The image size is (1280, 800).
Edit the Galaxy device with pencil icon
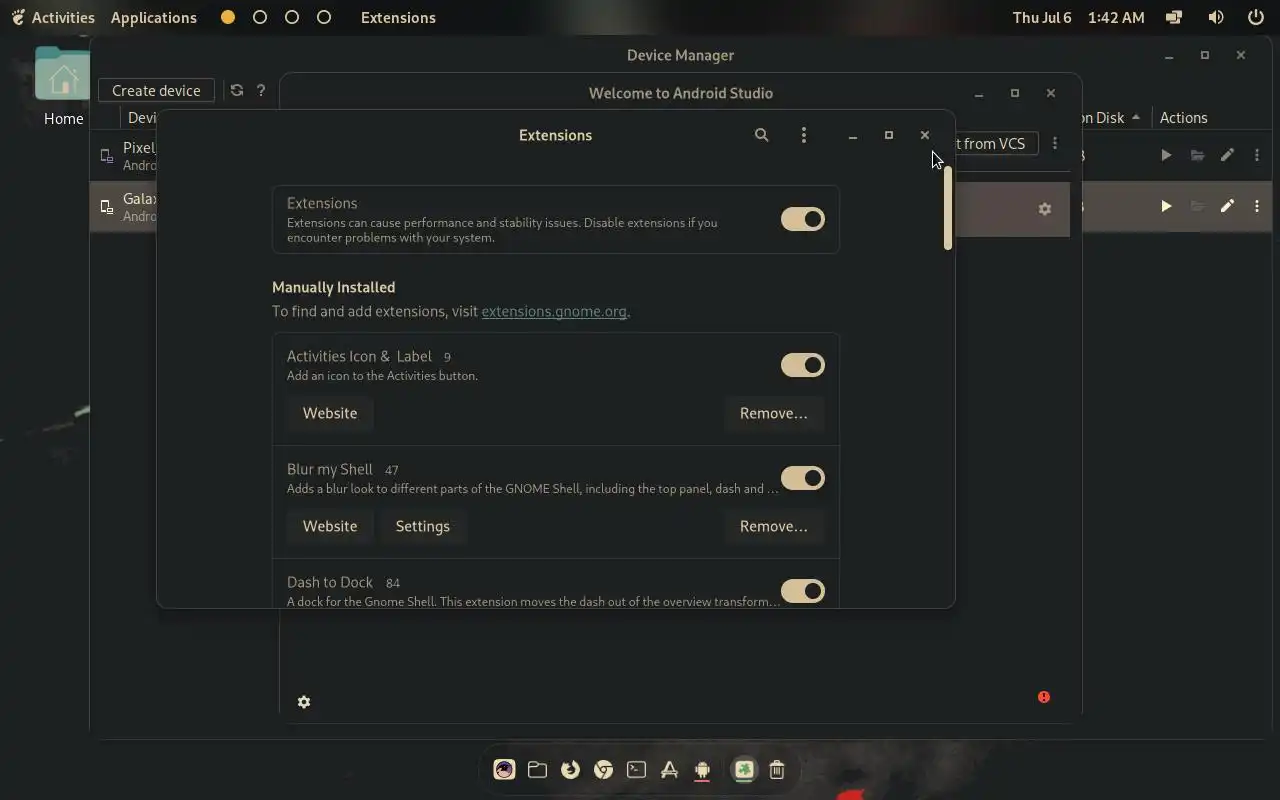1227,206
